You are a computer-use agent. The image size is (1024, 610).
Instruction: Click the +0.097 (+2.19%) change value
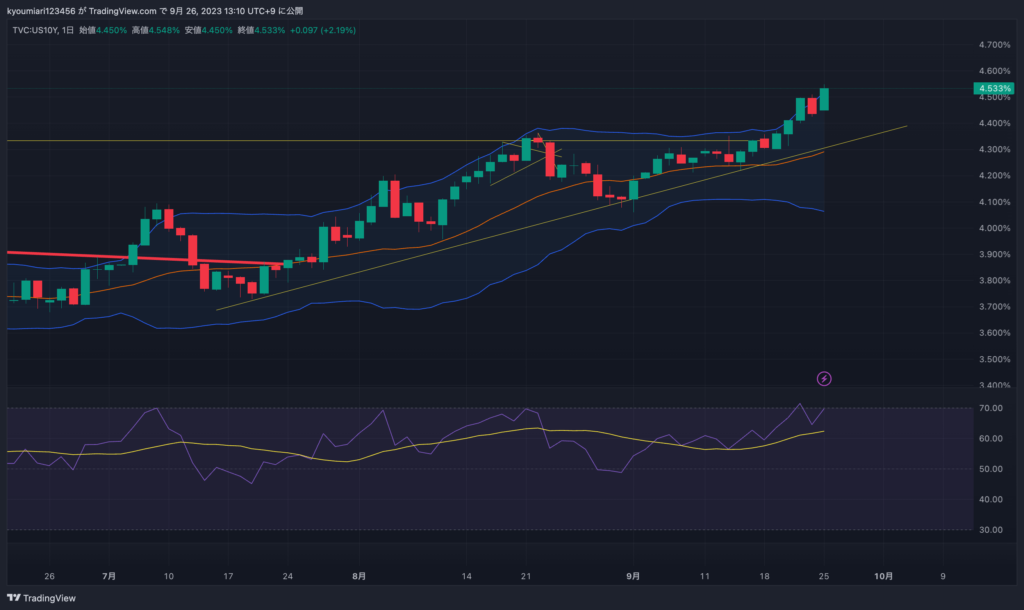[323, 30]
